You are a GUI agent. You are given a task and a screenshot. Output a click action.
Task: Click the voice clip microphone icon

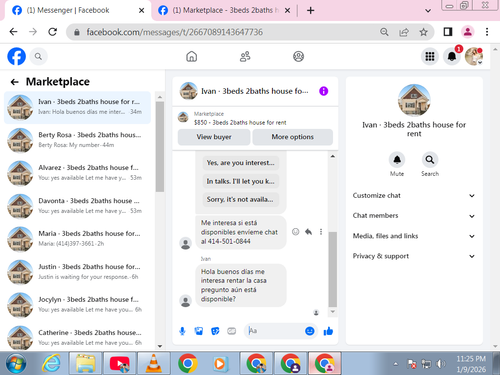point(182,331)
